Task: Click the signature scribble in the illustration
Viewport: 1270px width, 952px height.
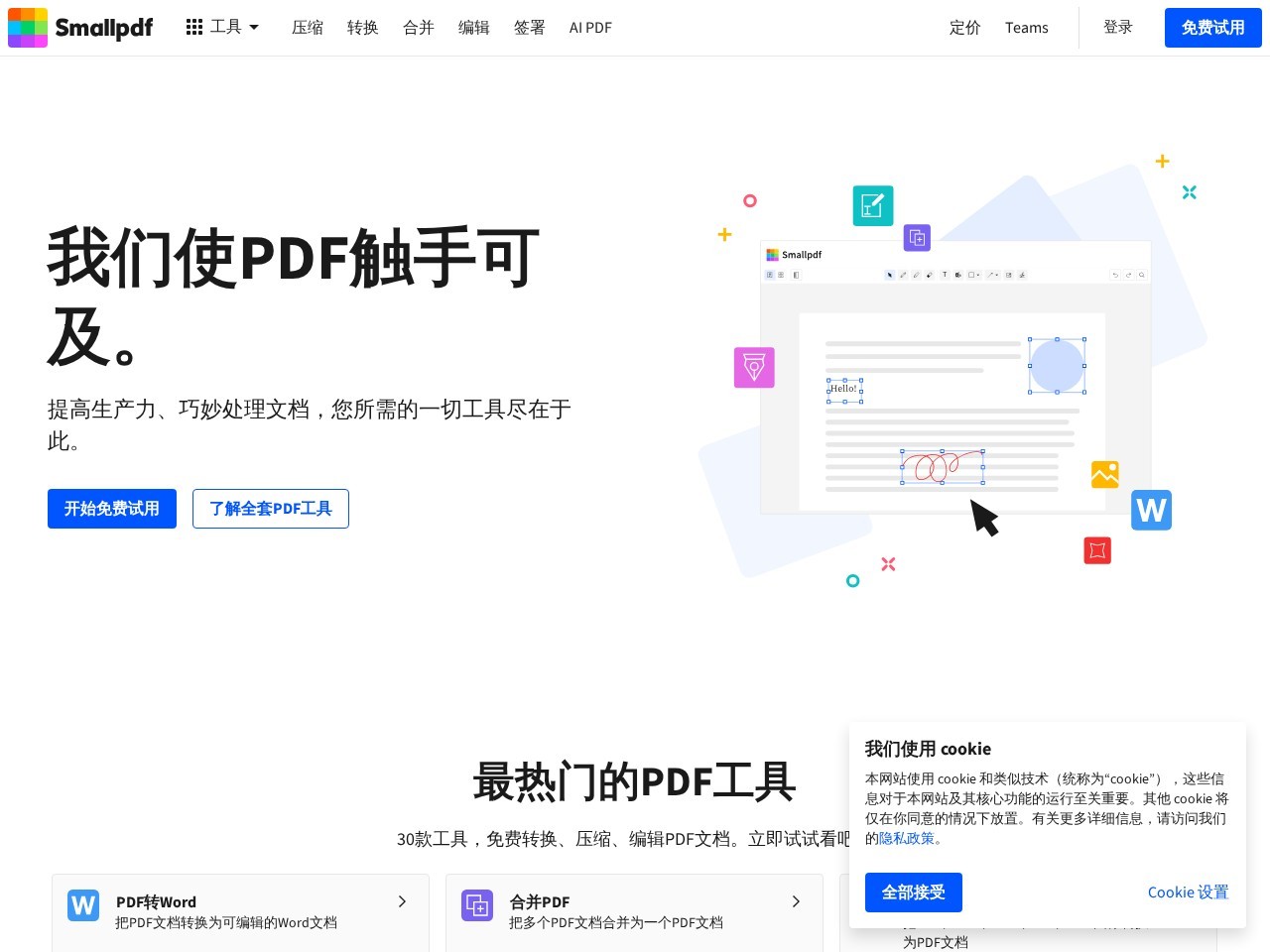Action: [x=942, y=466]
